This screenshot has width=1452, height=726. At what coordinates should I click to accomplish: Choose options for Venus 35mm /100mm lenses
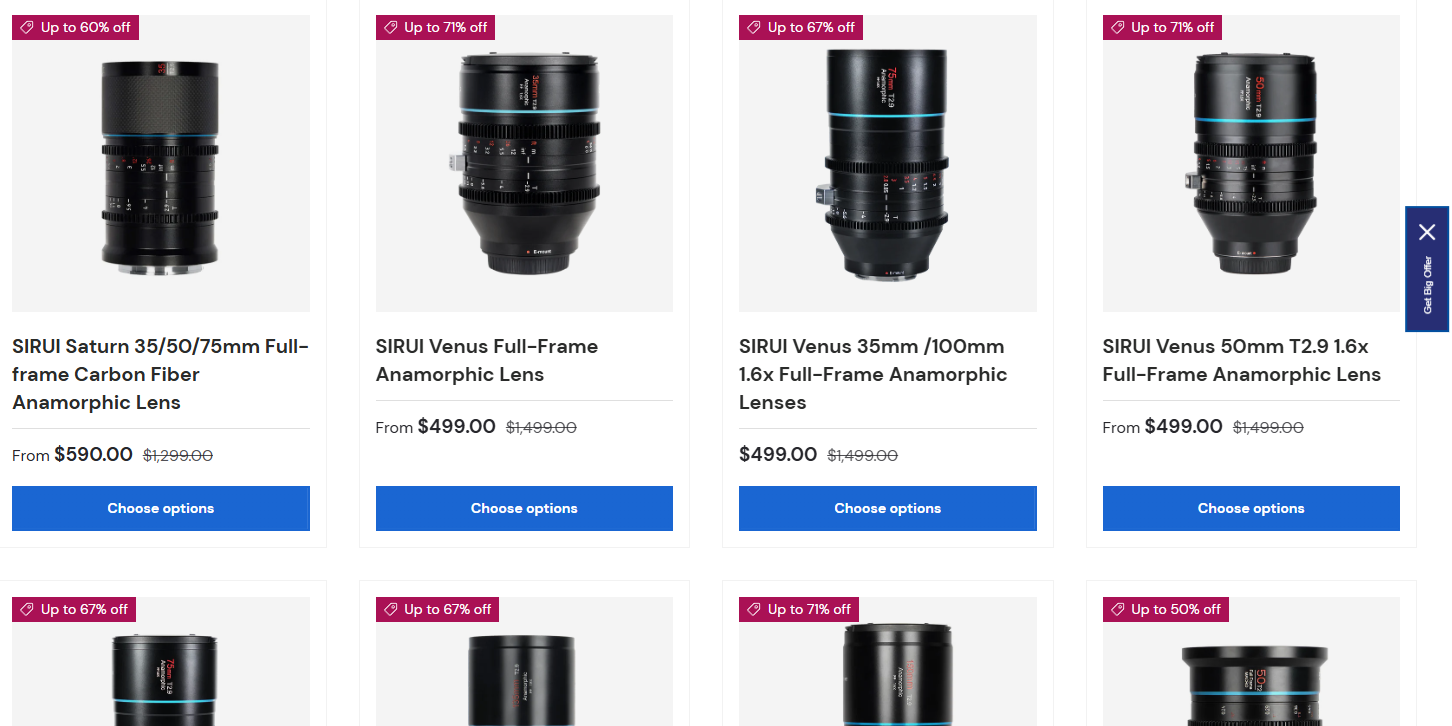888,508
